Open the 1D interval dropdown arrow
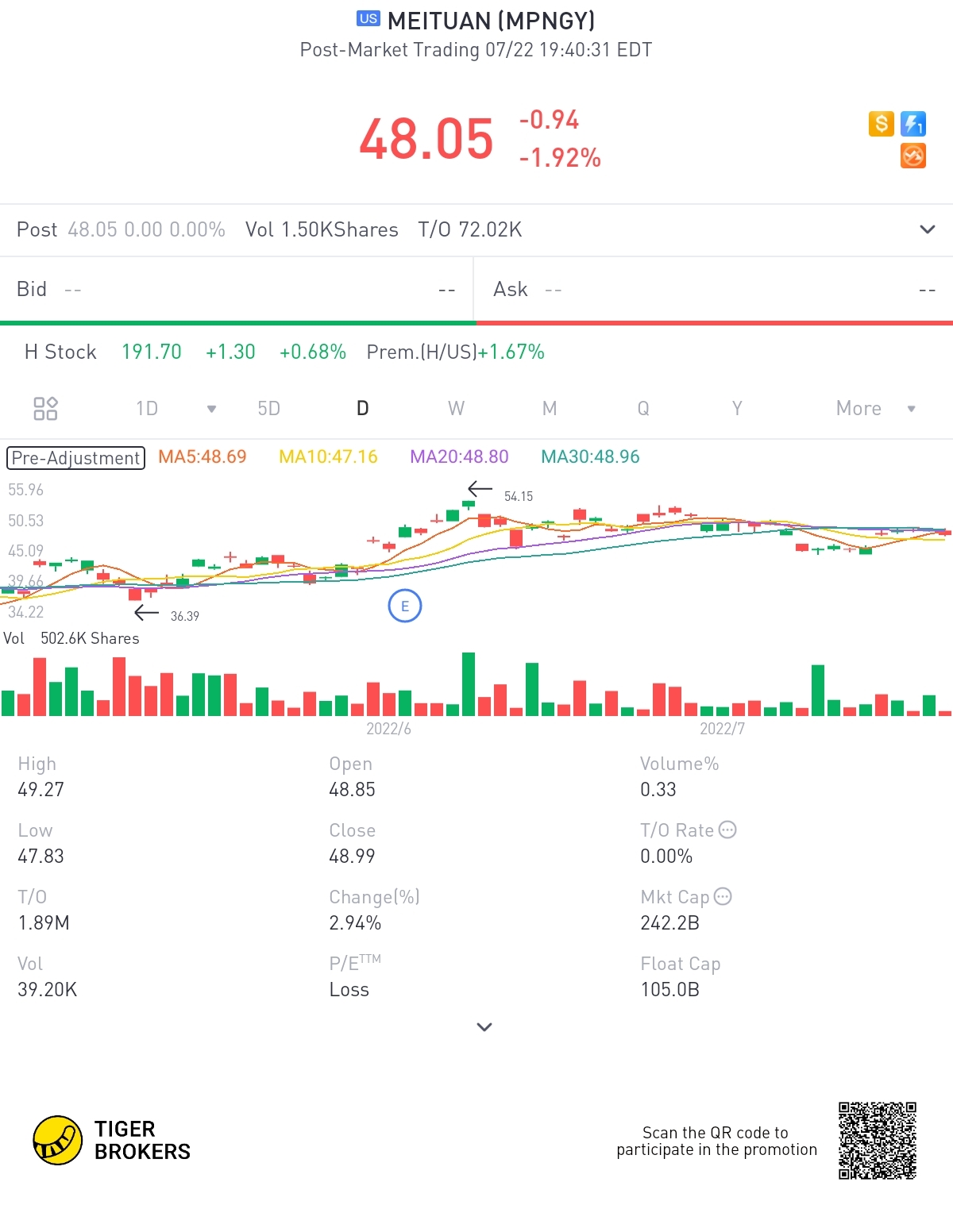 pos(211,409)
